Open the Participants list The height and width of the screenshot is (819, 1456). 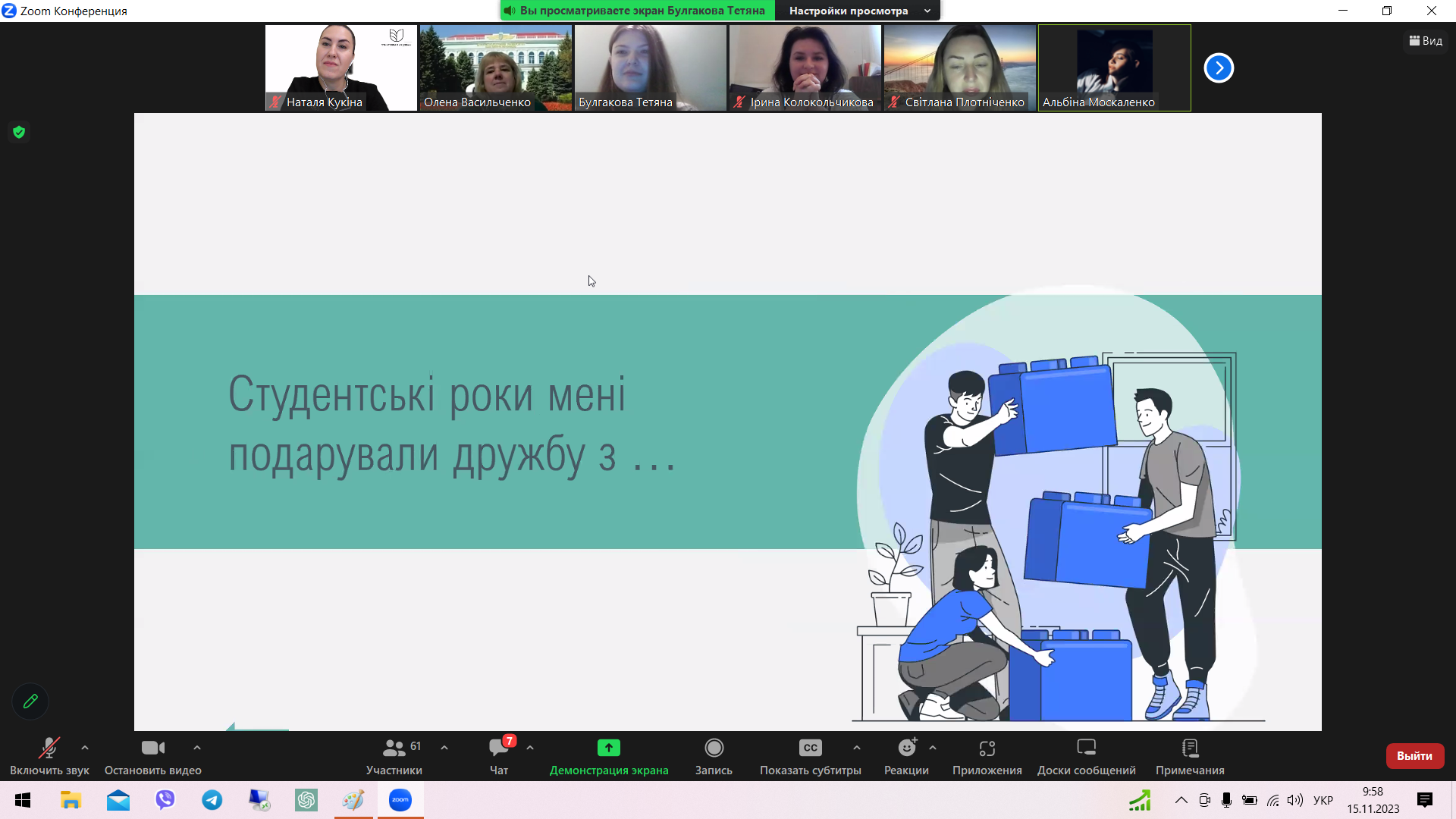pos(394,748)
